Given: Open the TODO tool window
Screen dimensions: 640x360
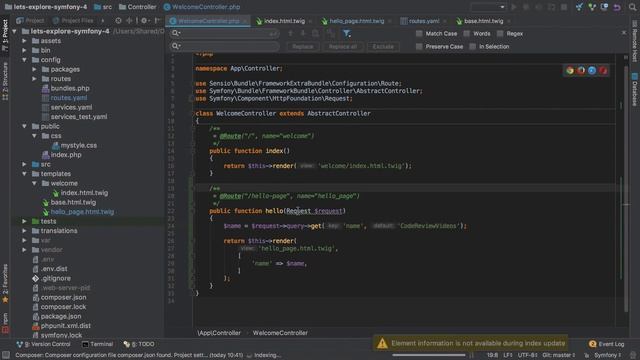Looking at the screenshot, I should tap(139, 344).
